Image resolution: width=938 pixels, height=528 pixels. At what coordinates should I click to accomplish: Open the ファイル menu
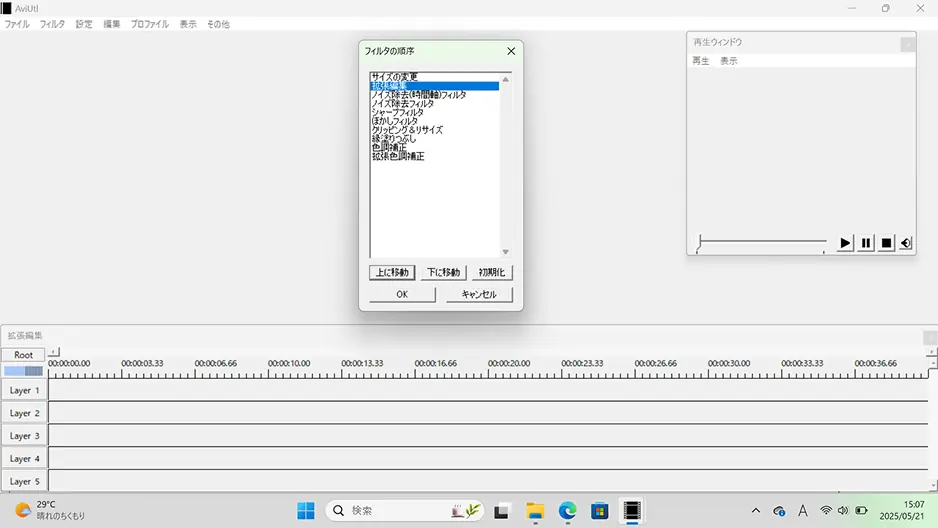pos(17,24)
